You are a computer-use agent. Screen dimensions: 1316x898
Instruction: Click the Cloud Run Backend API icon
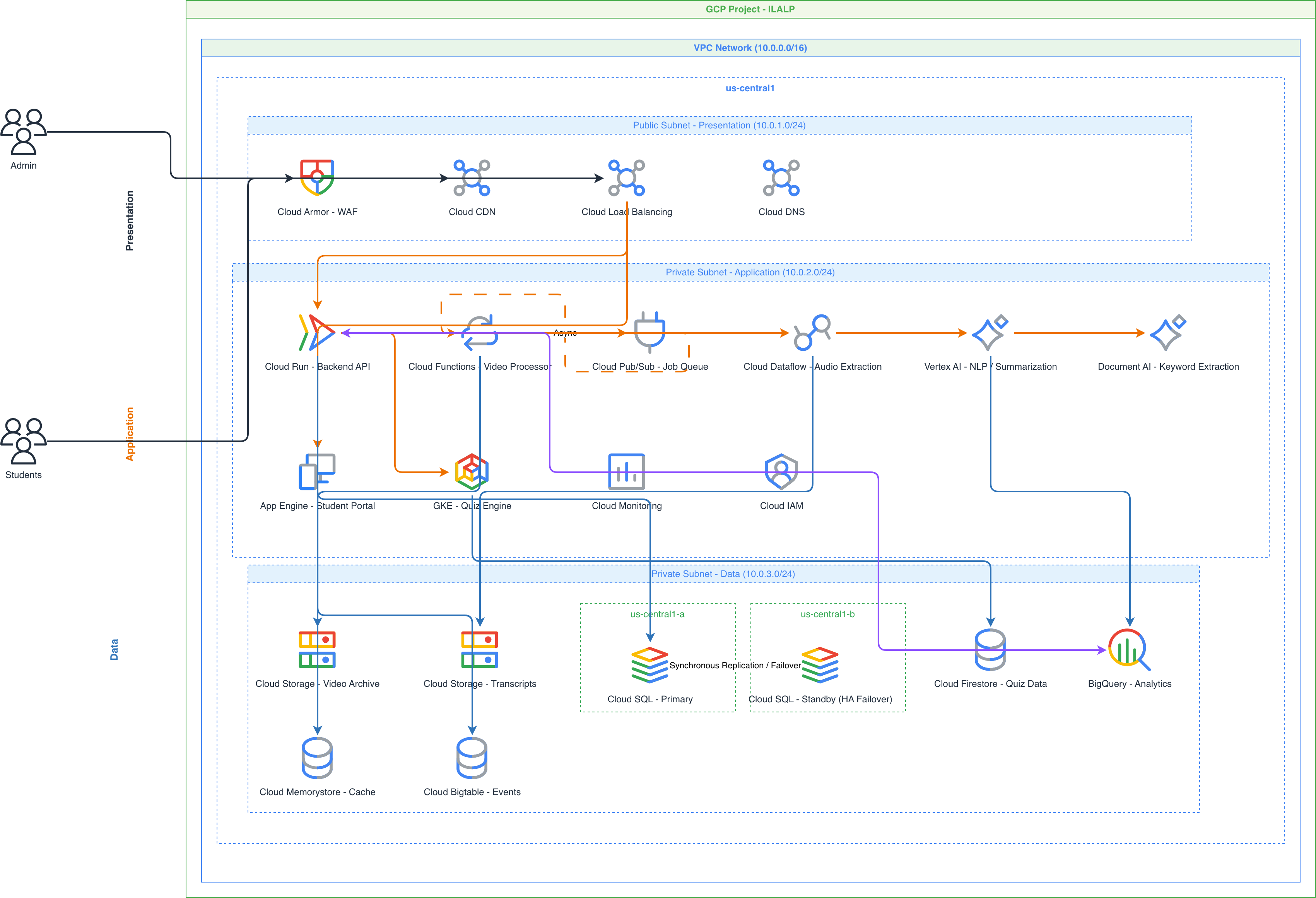point(317,333)
